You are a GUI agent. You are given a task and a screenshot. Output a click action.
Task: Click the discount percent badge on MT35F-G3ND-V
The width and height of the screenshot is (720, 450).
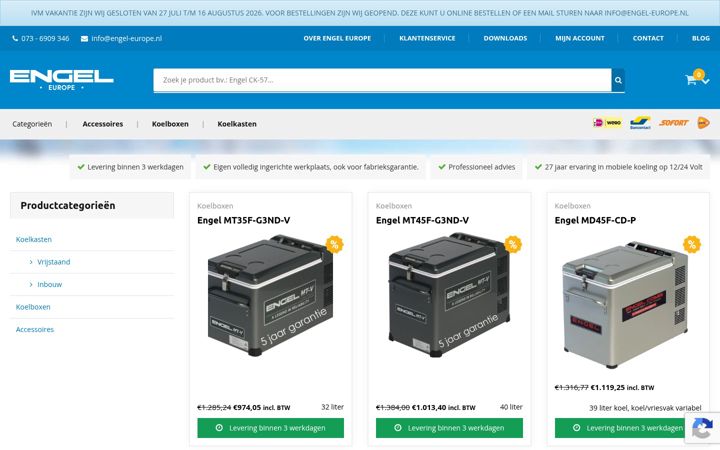334,244
